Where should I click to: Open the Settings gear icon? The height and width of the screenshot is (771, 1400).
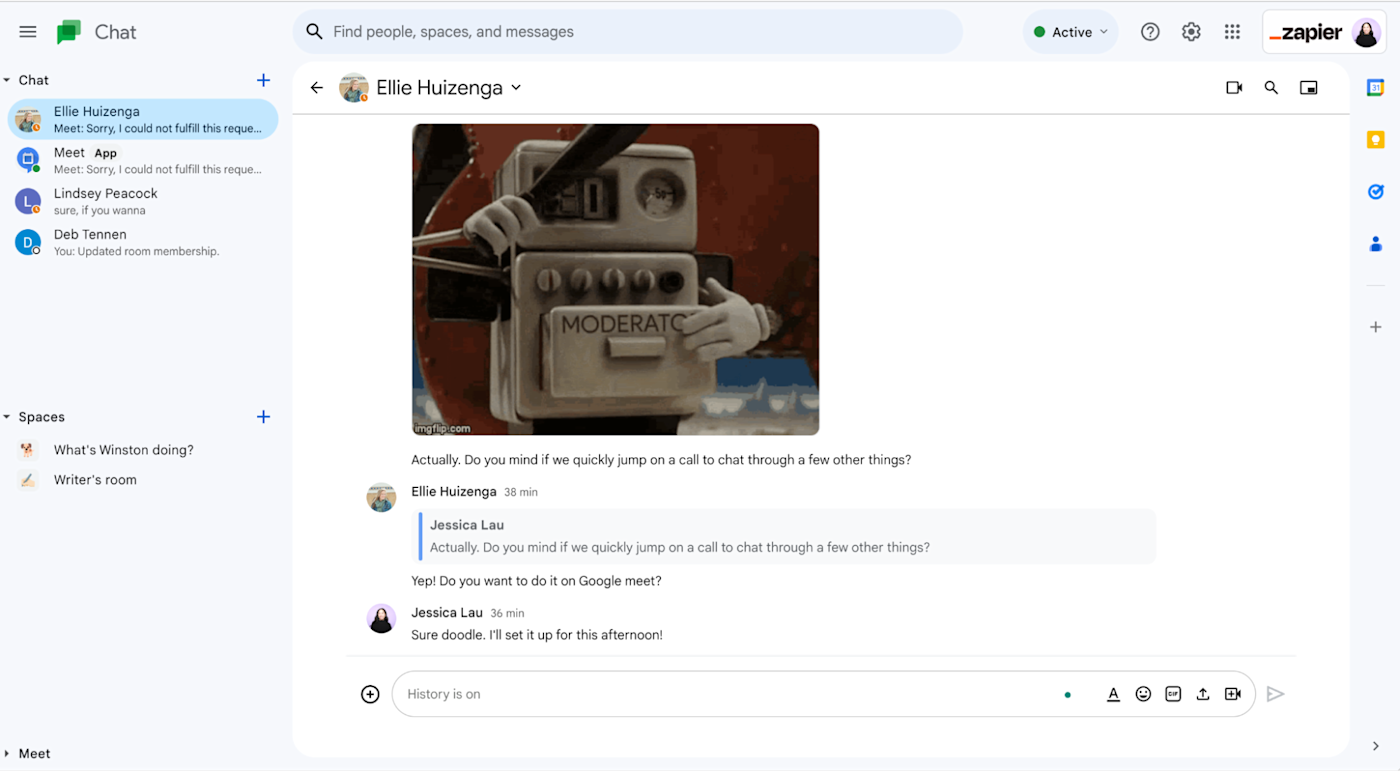(1191, 32)
